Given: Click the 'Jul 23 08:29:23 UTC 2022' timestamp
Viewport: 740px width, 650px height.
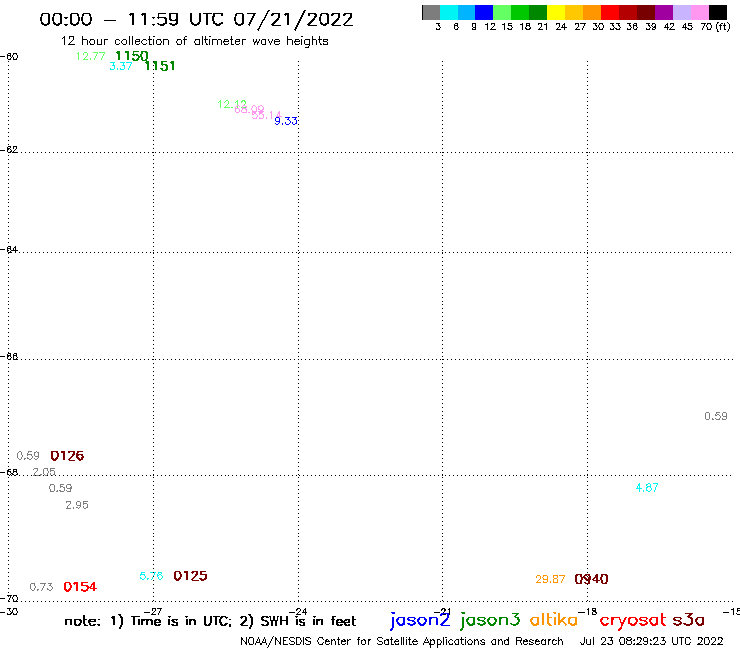Looking at the screenshot, I should [651, 641].
